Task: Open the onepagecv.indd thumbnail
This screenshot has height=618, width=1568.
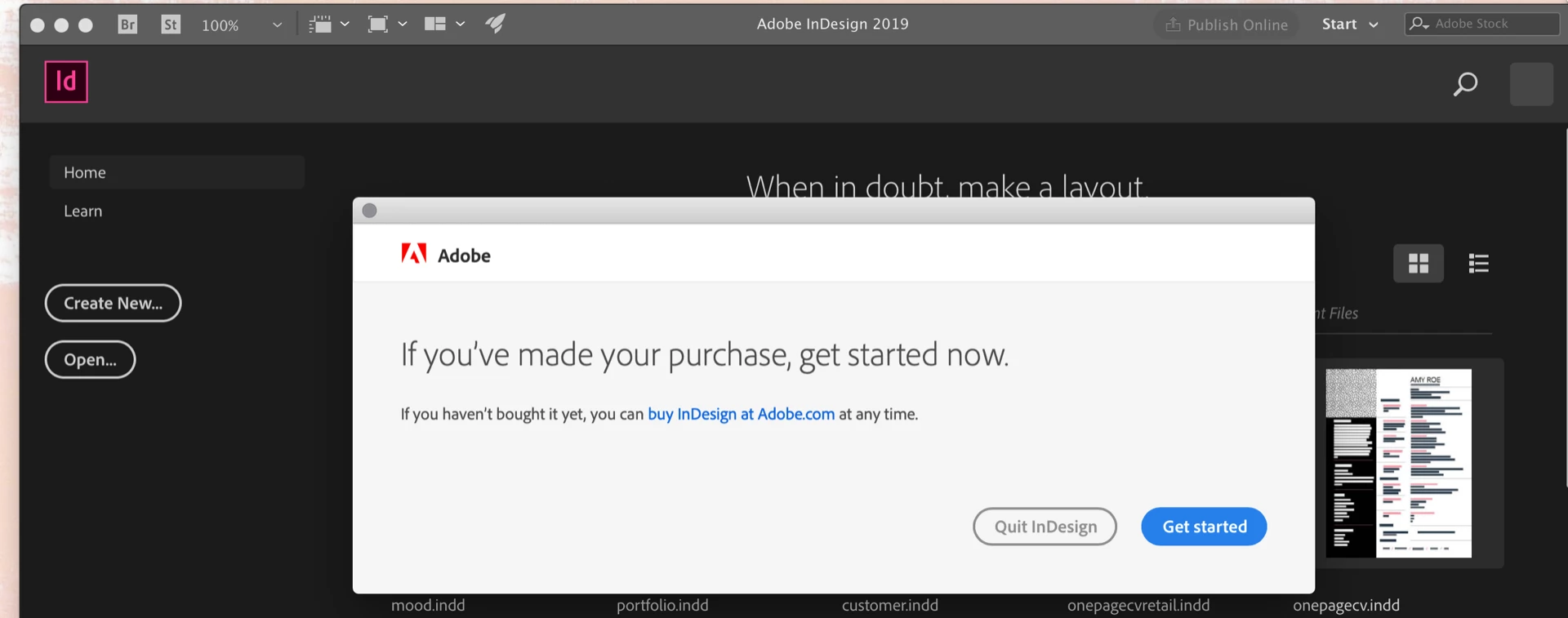Action: point(1398,463)
